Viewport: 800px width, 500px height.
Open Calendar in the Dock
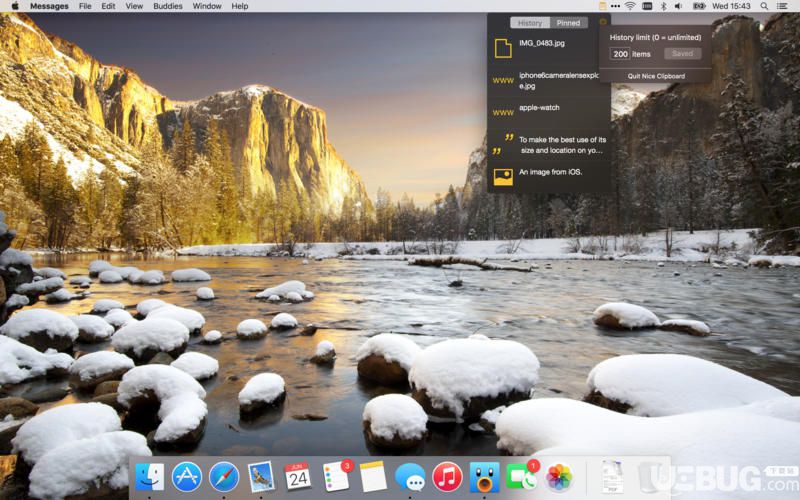[297, 476]
